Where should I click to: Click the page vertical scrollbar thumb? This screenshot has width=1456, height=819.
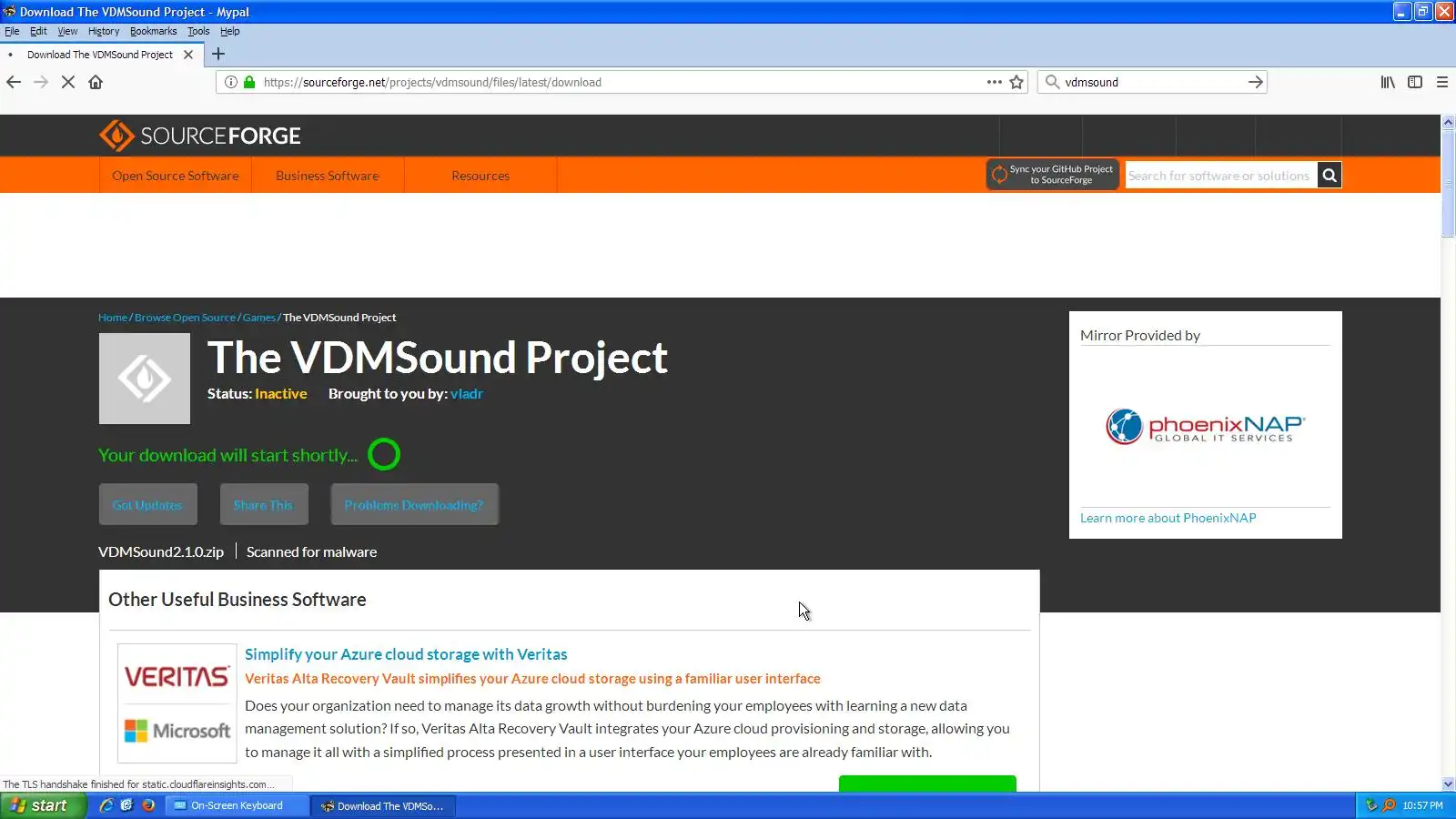(x=1448, y=182)
